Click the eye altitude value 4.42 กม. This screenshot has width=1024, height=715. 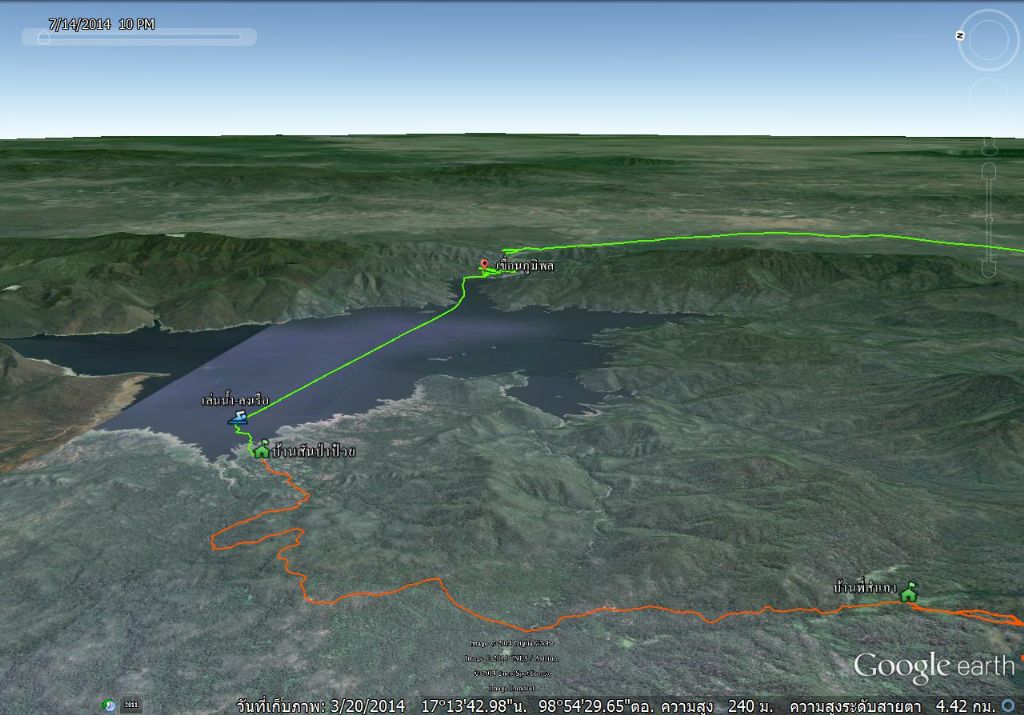click(965, 706)
